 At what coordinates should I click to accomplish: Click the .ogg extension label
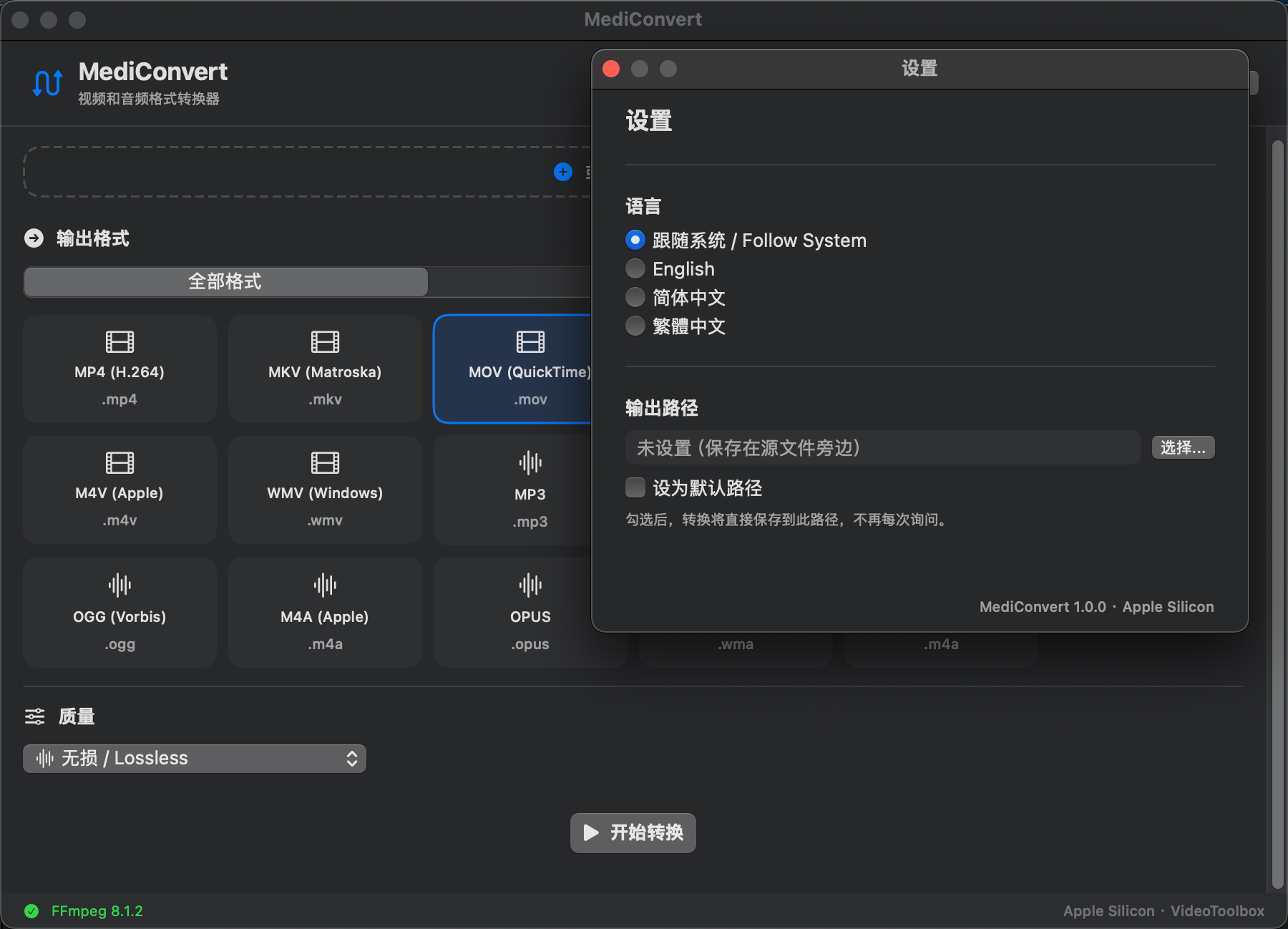[x=119, y=644]
